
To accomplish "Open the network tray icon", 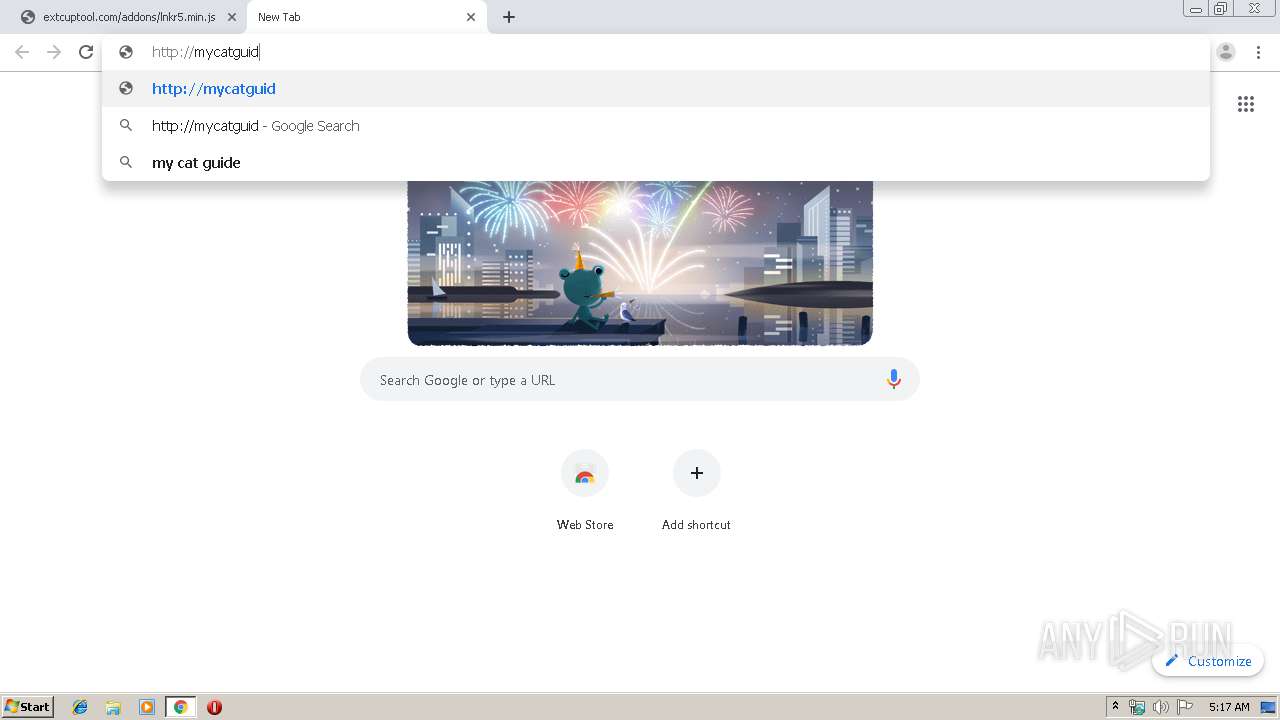I will tap(1137, 707).
